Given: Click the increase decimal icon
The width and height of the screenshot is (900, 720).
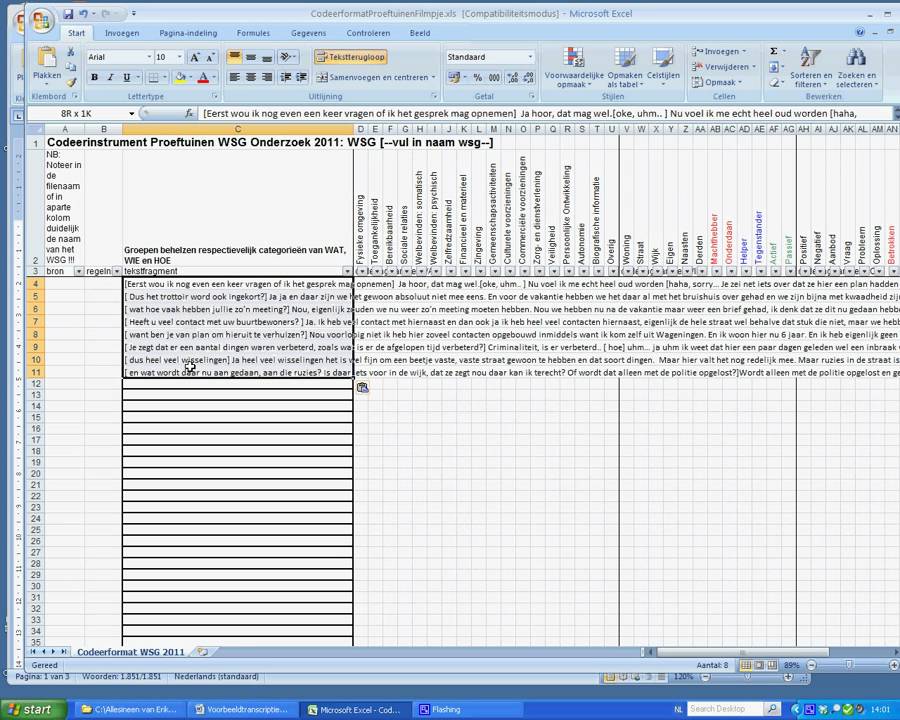Looking at the screenshot, I should point(513,77).
